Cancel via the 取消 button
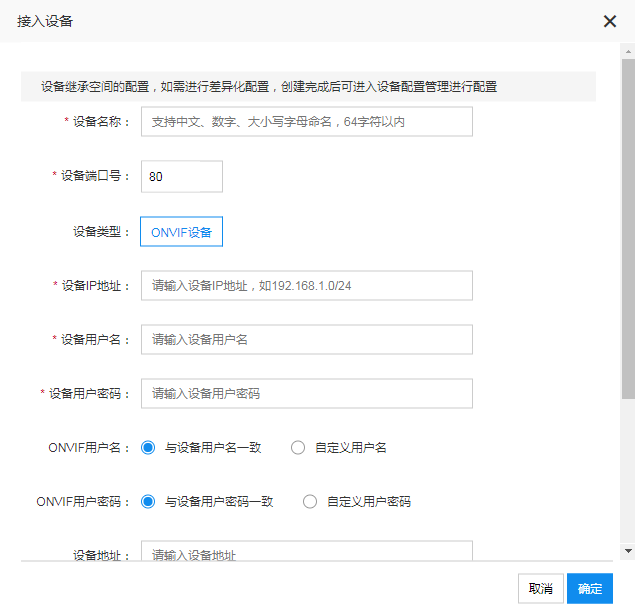Image resolution: width=635 pixels, height=608 pixels. [x=541, y=588]
